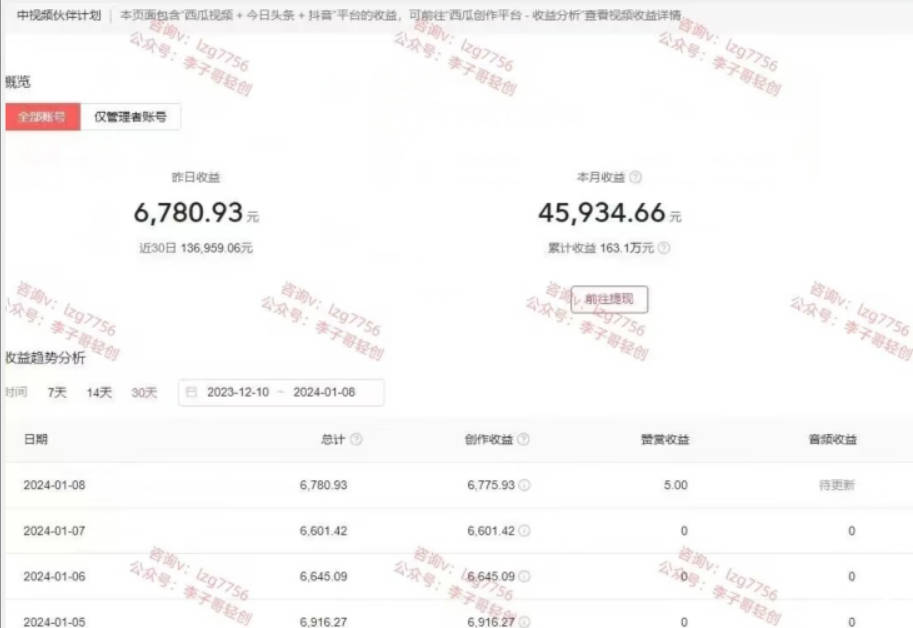This screenshot has height=628, width=913.
Task: Click the 日期 column header
Action: [36, 439]
